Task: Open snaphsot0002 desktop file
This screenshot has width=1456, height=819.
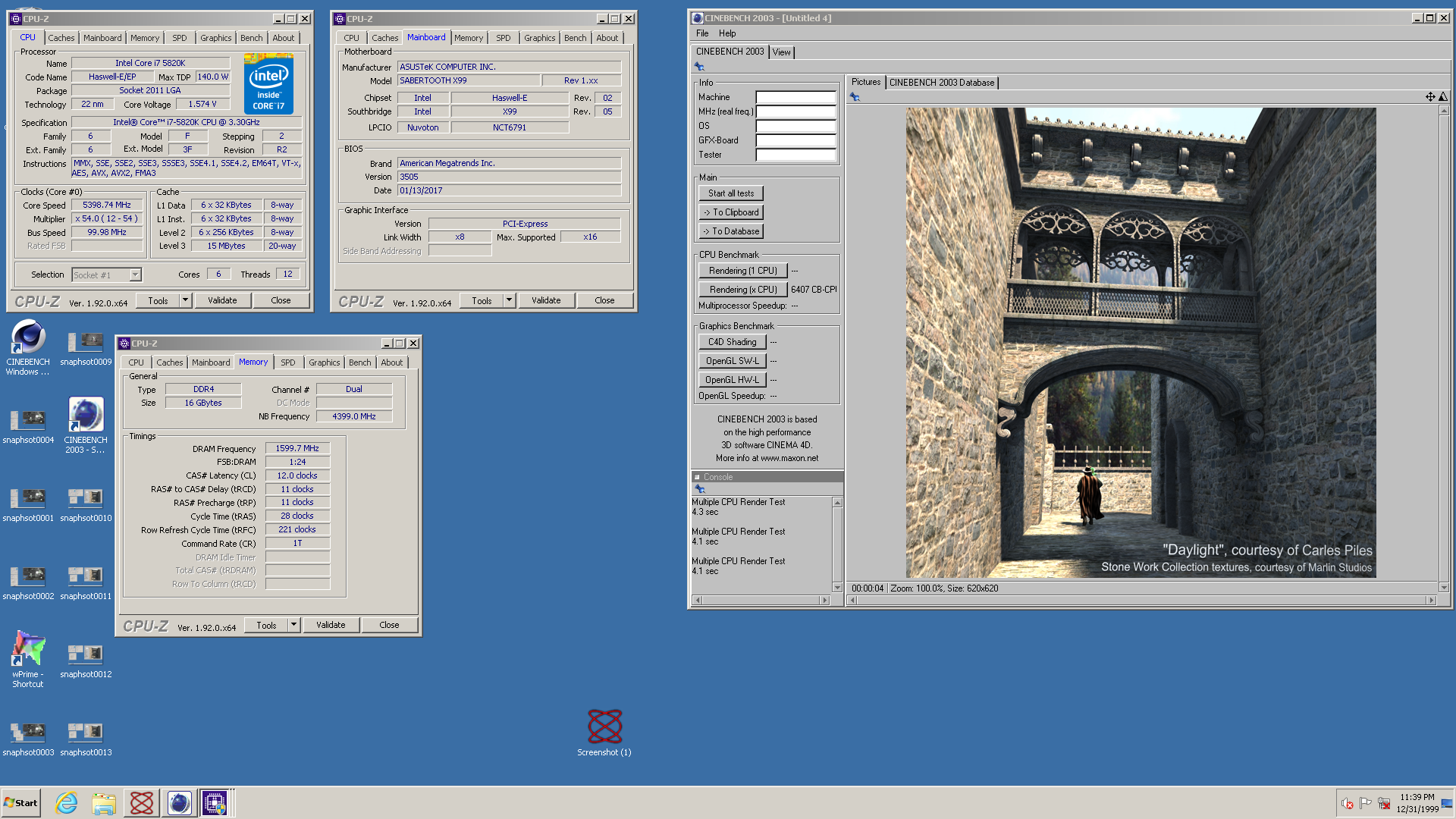Action: point(28,583)
